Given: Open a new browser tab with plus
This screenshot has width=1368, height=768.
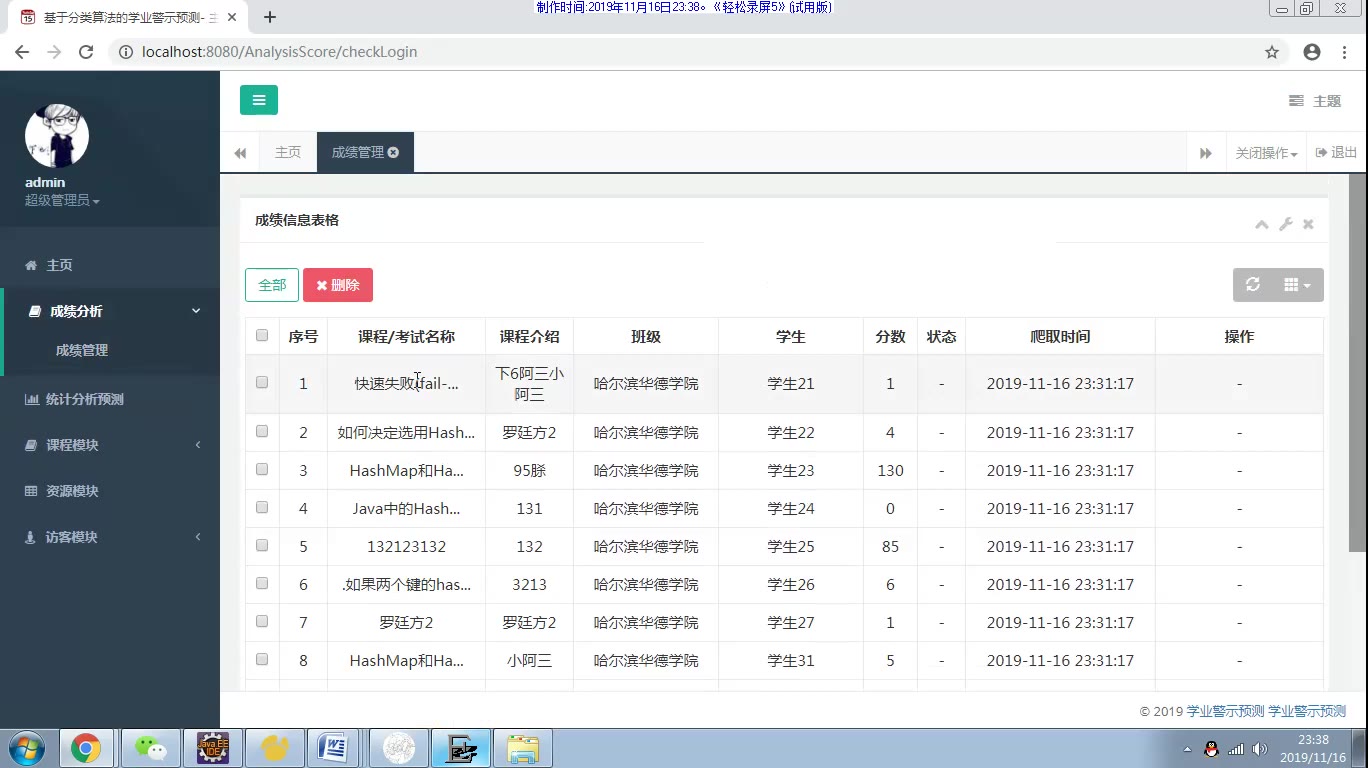Looking at the screenshot, I should click(270, 17).
